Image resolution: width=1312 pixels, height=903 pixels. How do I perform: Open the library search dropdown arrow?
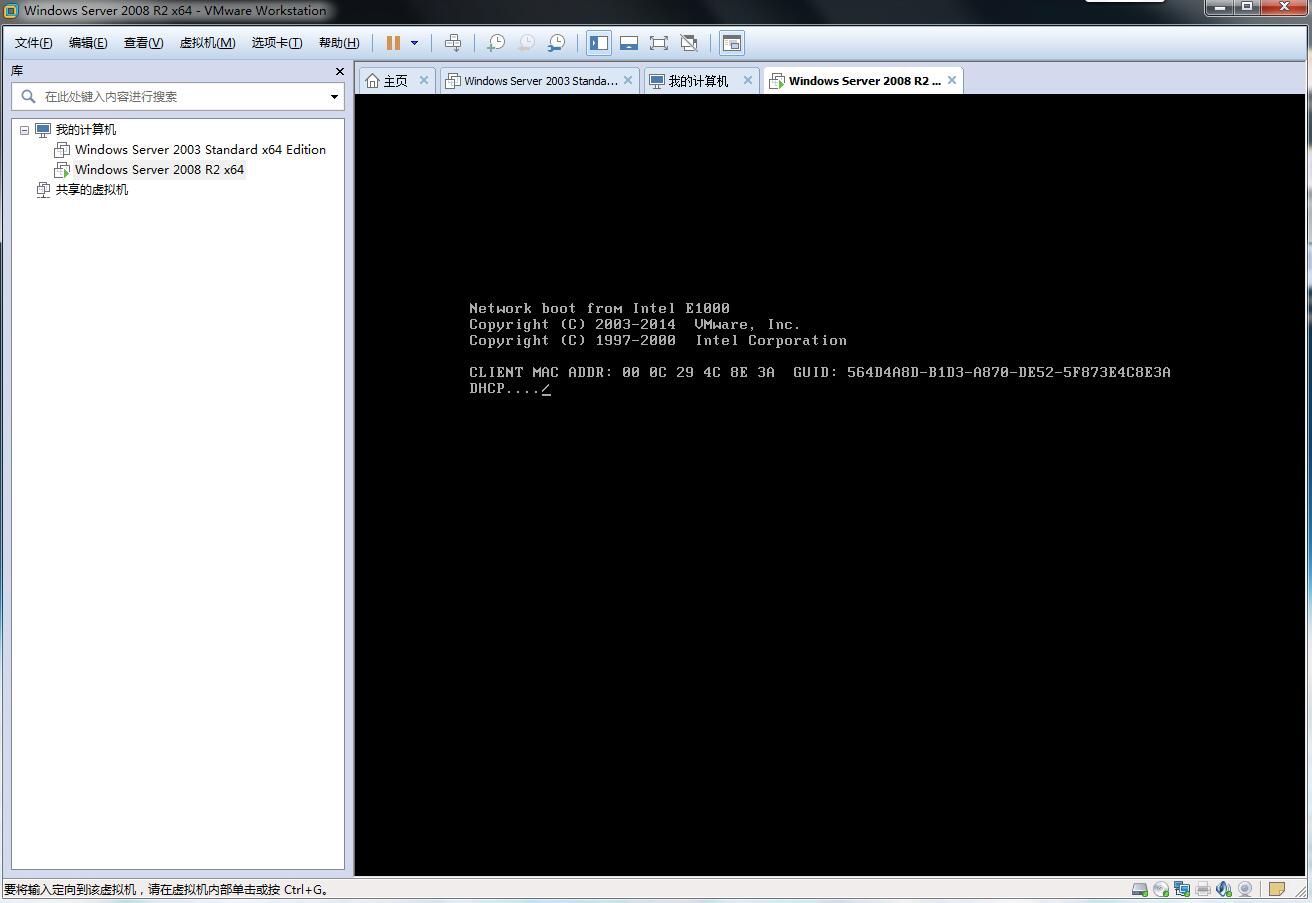tap(334, 97)
